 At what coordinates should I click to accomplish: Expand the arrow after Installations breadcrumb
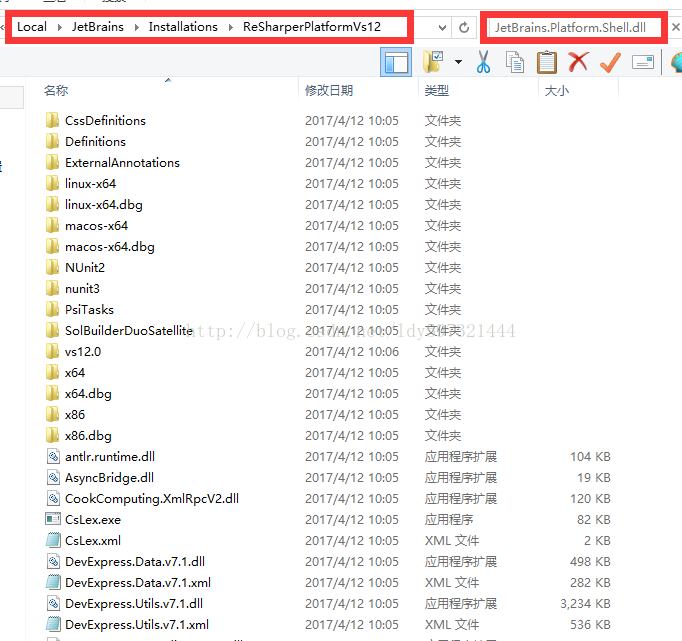(x=231, y=27)
